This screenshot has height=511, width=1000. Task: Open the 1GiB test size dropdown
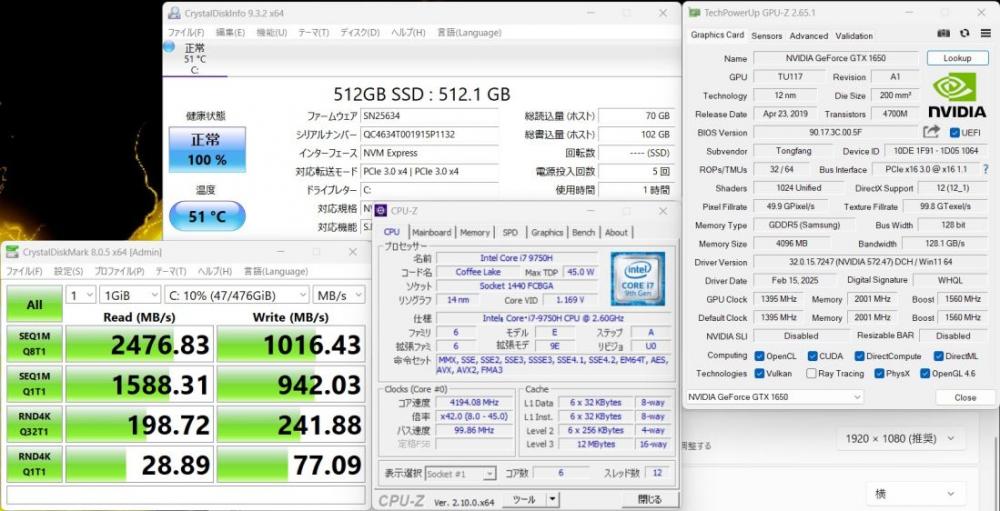129,295
